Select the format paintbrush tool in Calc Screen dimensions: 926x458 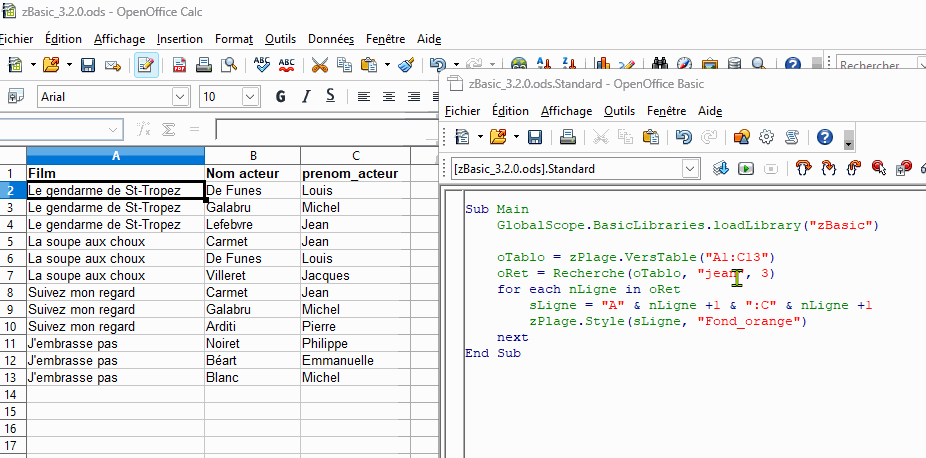(x=406, y=66)
